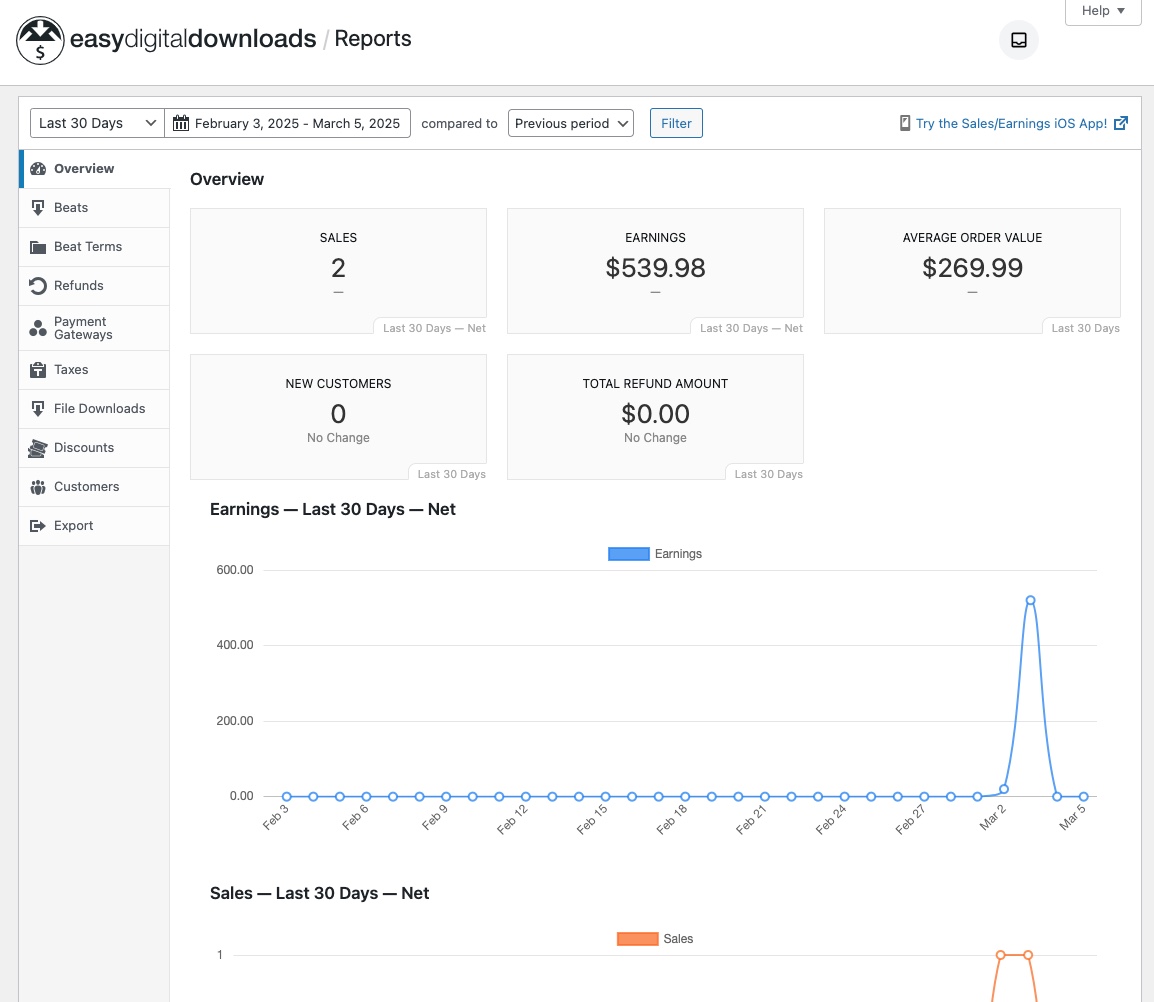
Task: Click the Average Order Value $269.99 tile
Action: click(972, 271)
